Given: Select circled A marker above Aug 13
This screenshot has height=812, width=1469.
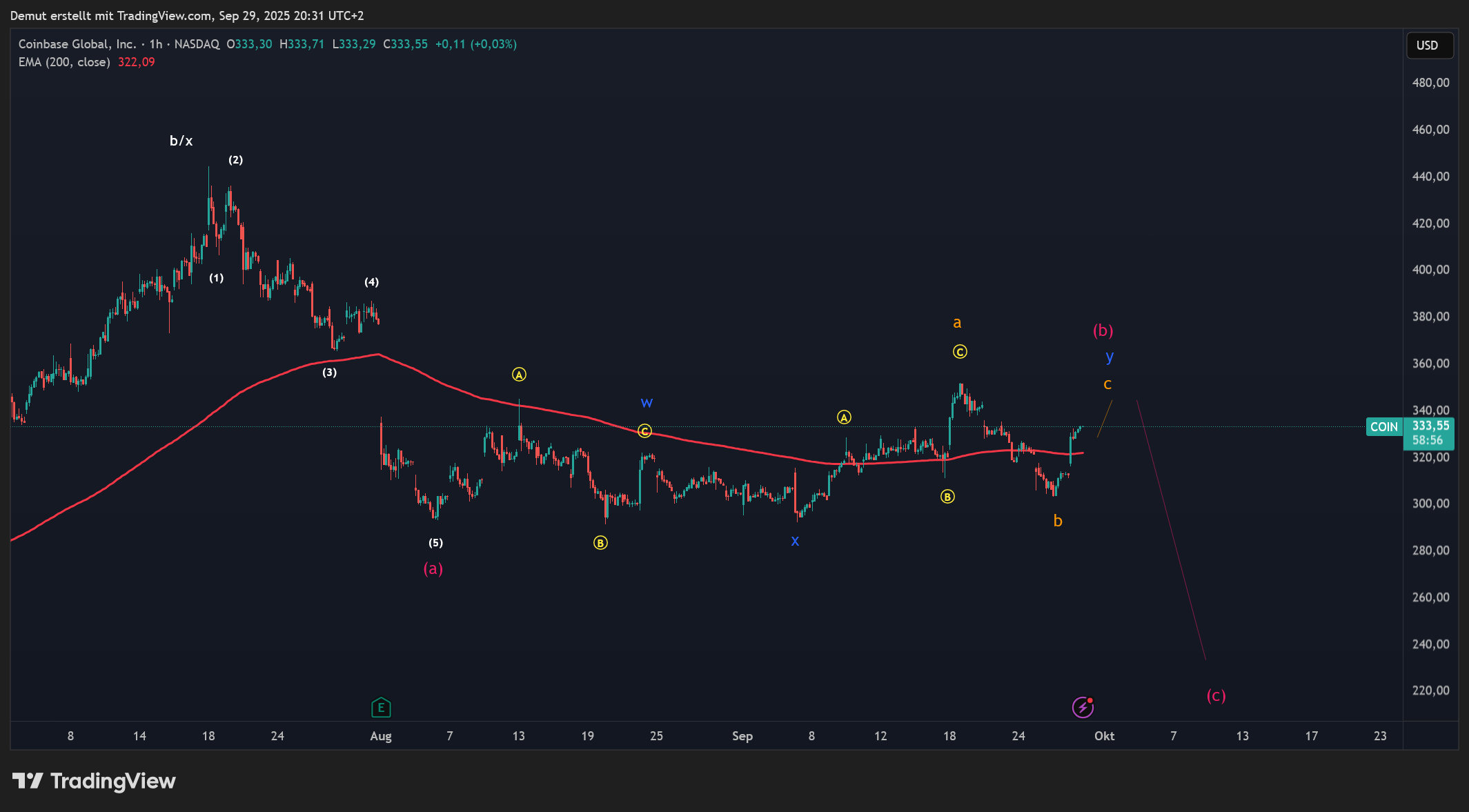Looking at the screenshot, I should point(519,375).
